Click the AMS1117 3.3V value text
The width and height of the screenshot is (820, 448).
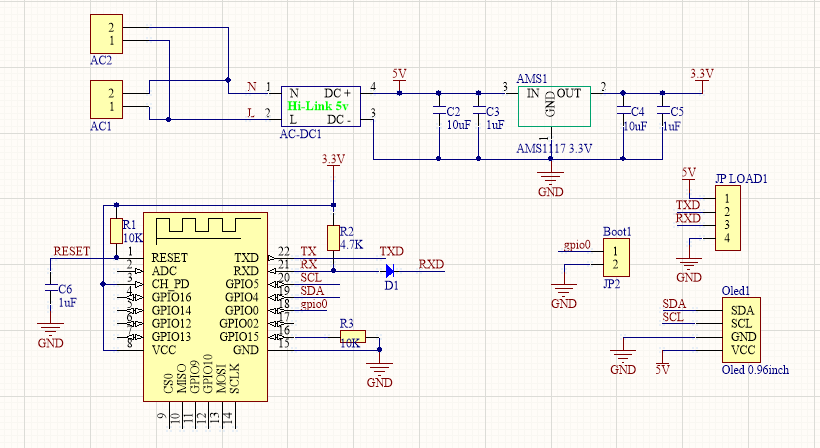click(554, 149)
